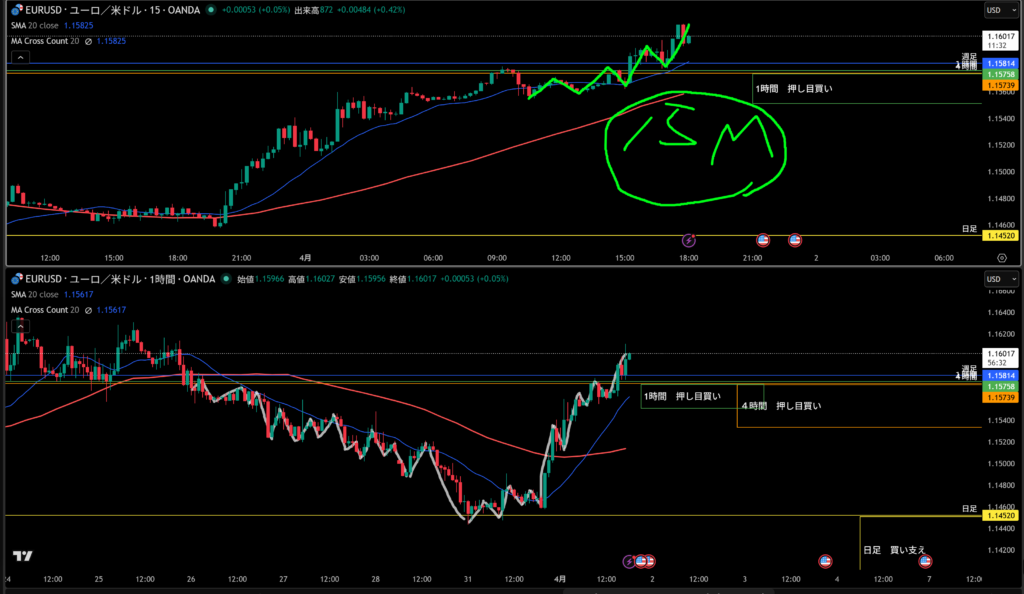Select the 4時間 押し目買い text label
The height and width of the screenshot is (594, 1024).
click(781, 406)
